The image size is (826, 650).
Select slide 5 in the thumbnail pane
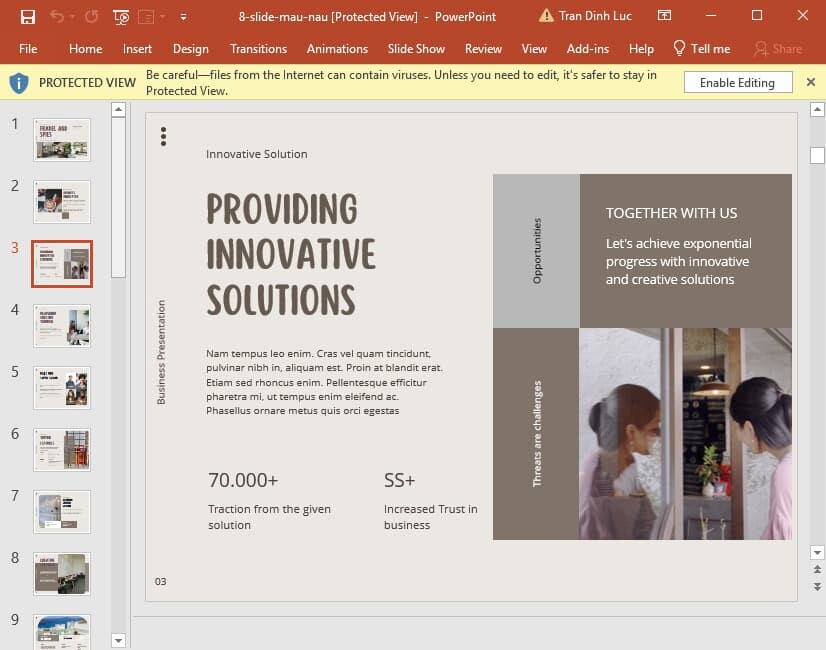62,388
